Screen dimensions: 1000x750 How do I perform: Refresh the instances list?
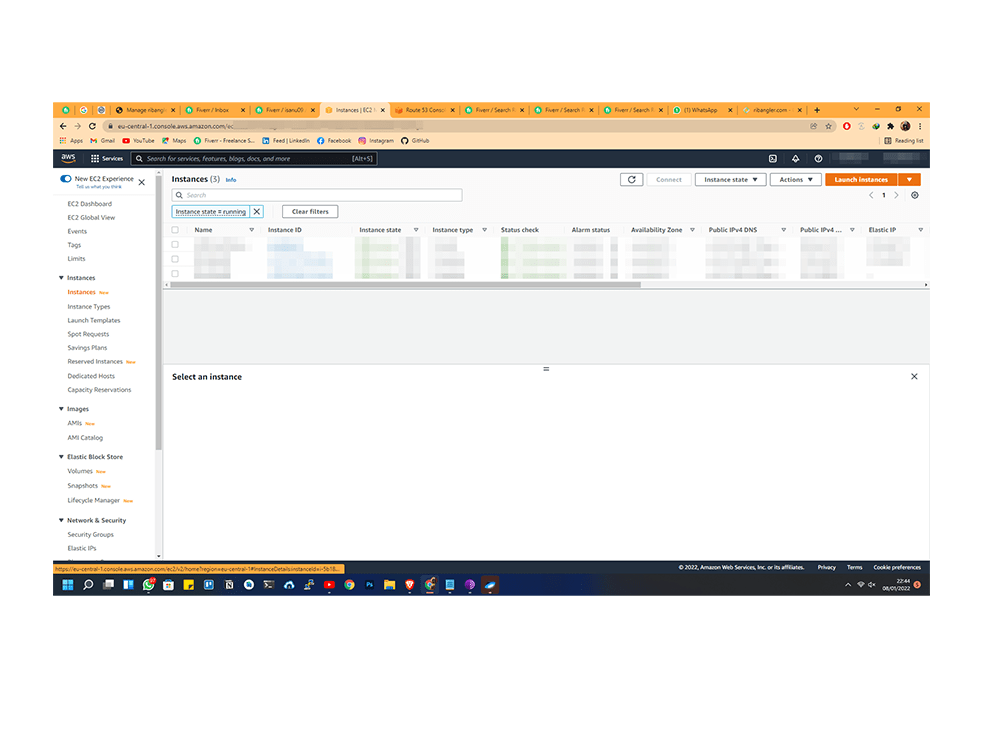[x=631, y=180]
